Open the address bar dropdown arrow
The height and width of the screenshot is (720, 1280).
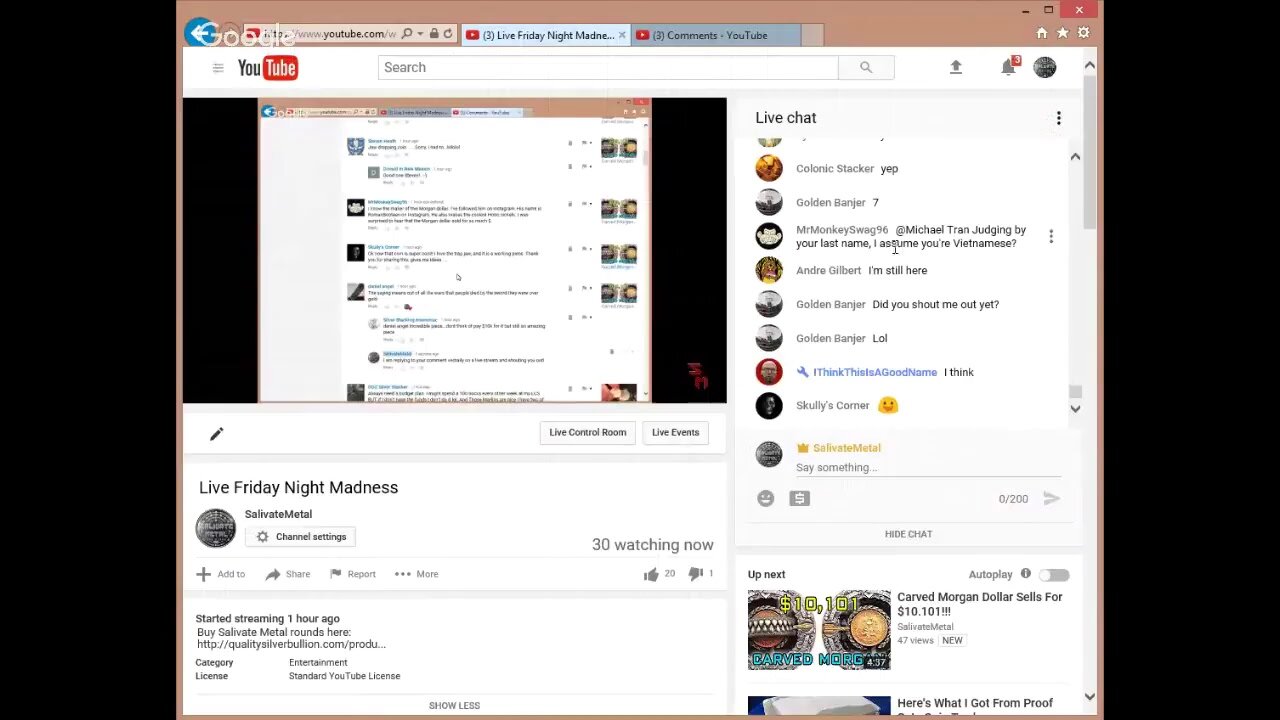[x=420, y=34]
